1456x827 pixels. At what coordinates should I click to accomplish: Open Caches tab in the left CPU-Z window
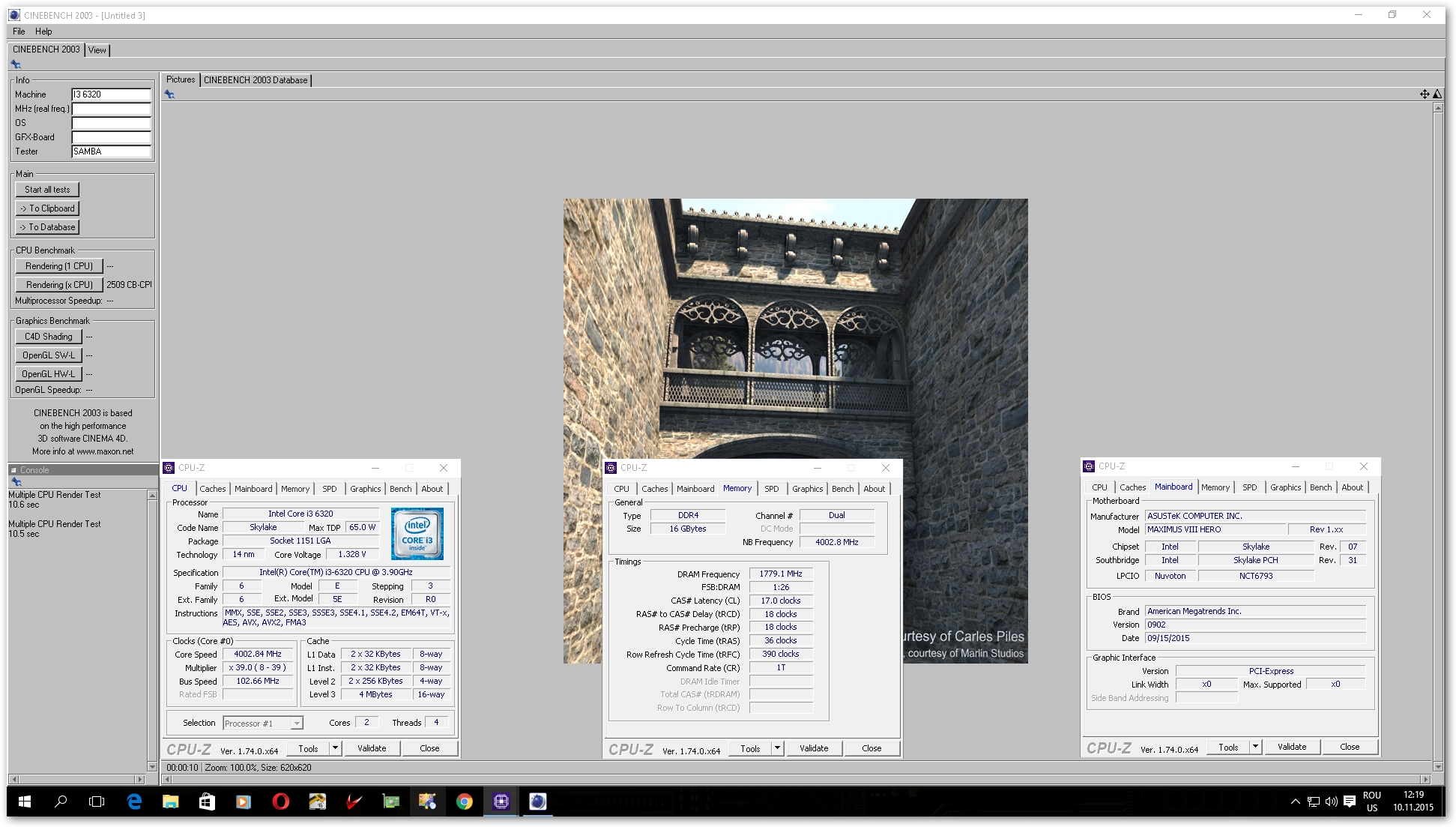click(x=213, y=489)
